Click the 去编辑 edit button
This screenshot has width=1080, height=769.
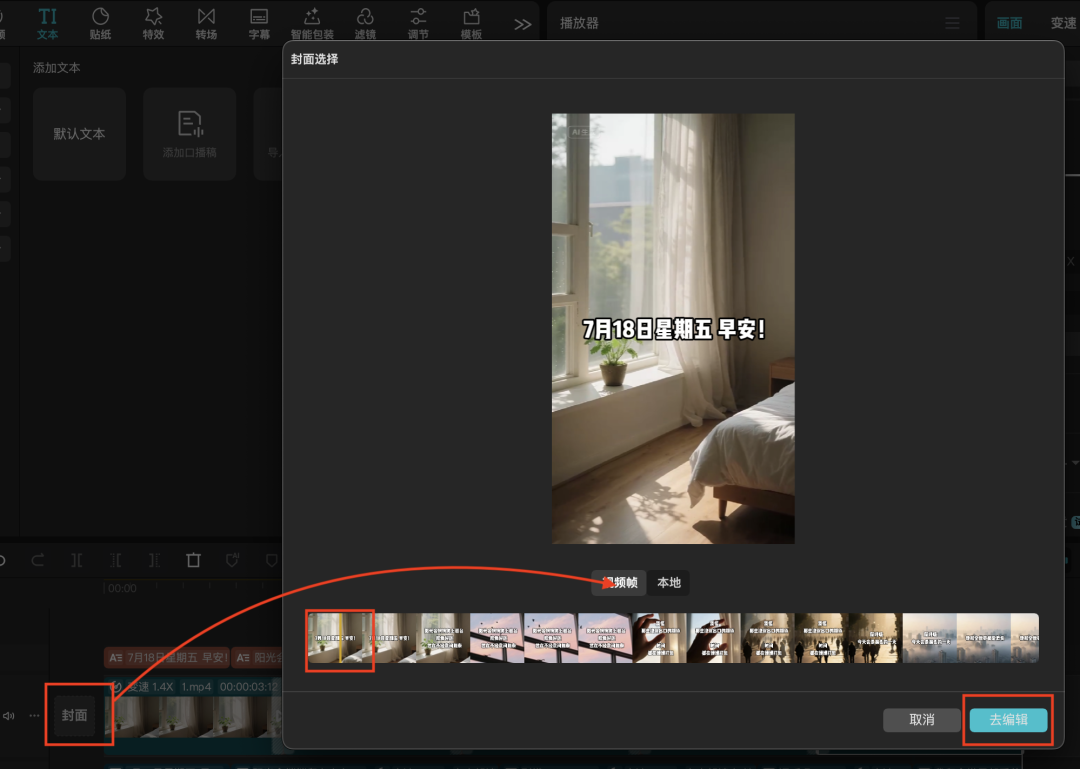point(1008,720)
